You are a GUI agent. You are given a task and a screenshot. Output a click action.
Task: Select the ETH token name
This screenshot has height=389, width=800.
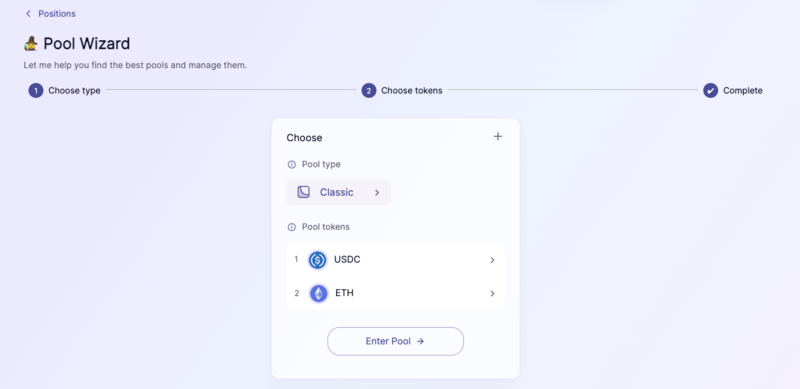[x=344, y=293]
